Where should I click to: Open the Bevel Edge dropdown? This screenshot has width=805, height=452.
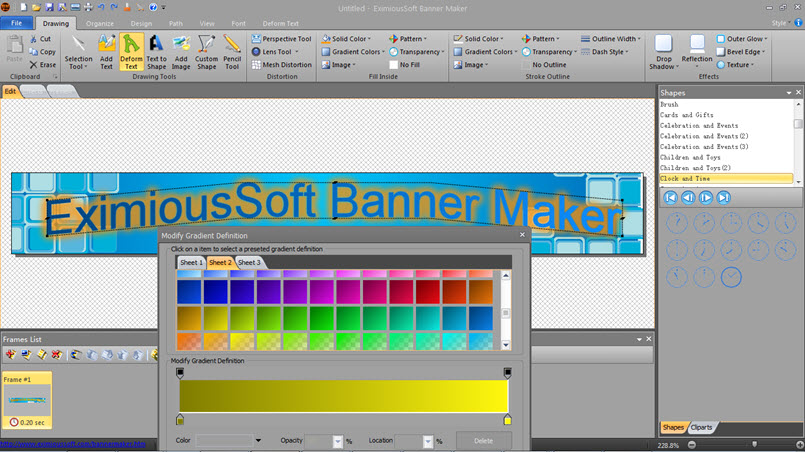click(x=740, y=52)
